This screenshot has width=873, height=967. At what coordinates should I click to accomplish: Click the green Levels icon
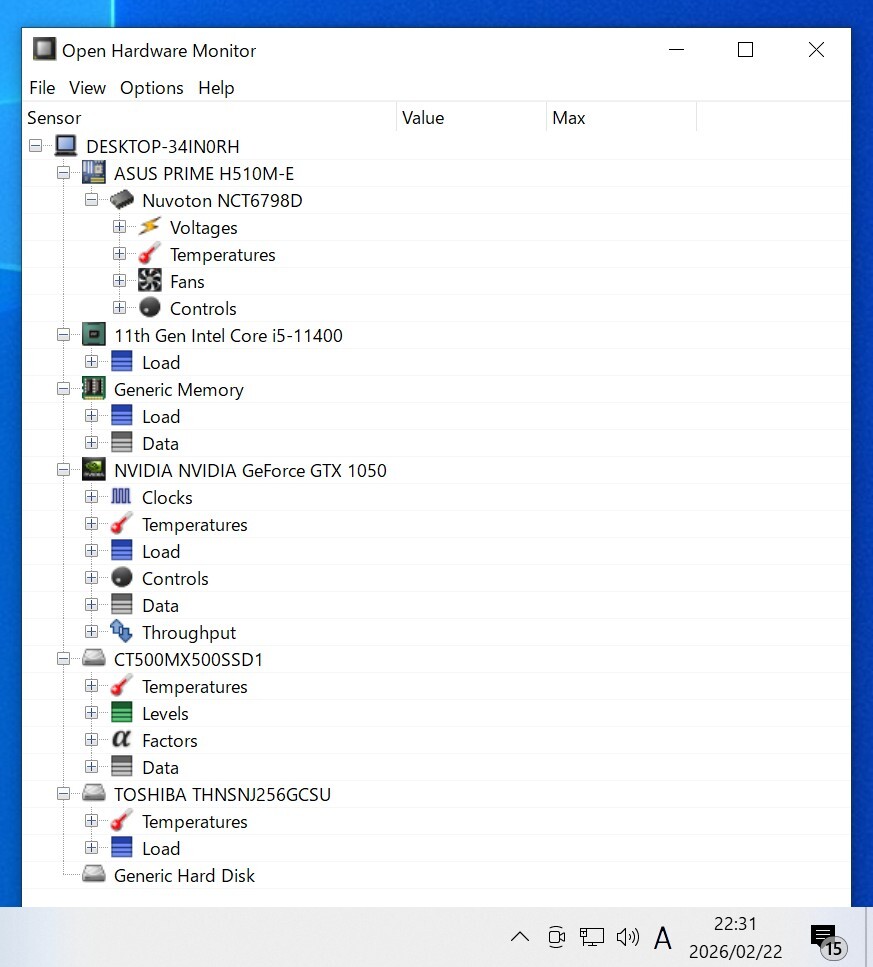tap(121, 713)
